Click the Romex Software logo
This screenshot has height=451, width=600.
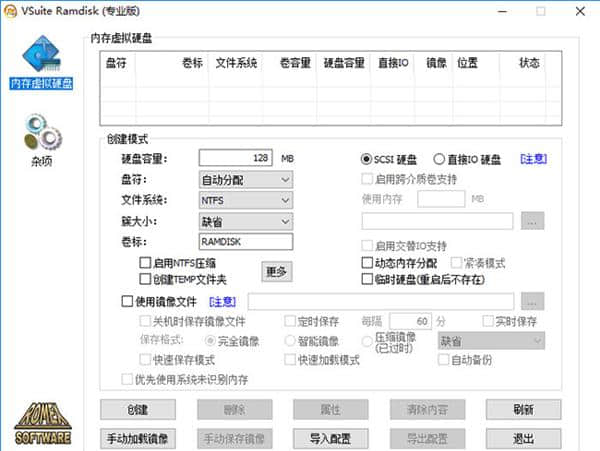tap(41, 422)
